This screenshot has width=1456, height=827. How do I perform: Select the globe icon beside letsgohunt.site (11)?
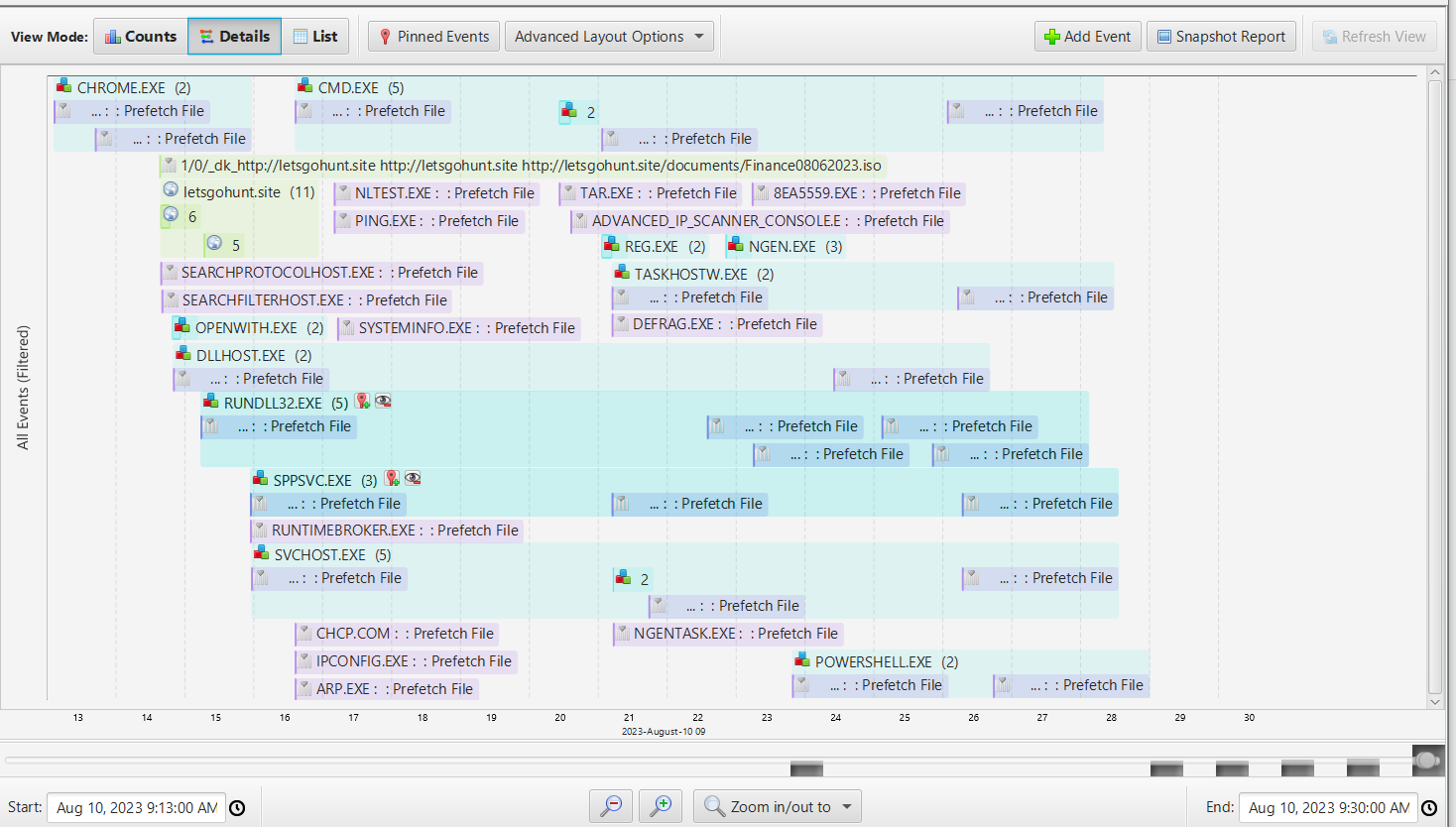pyautogui.click(x=171, y=190)
